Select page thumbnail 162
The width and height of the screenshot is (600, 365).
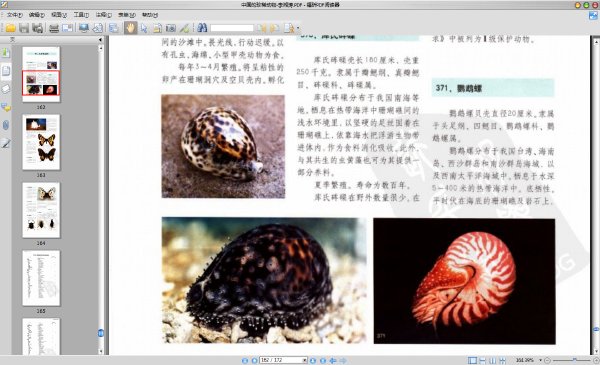point(41,74)
